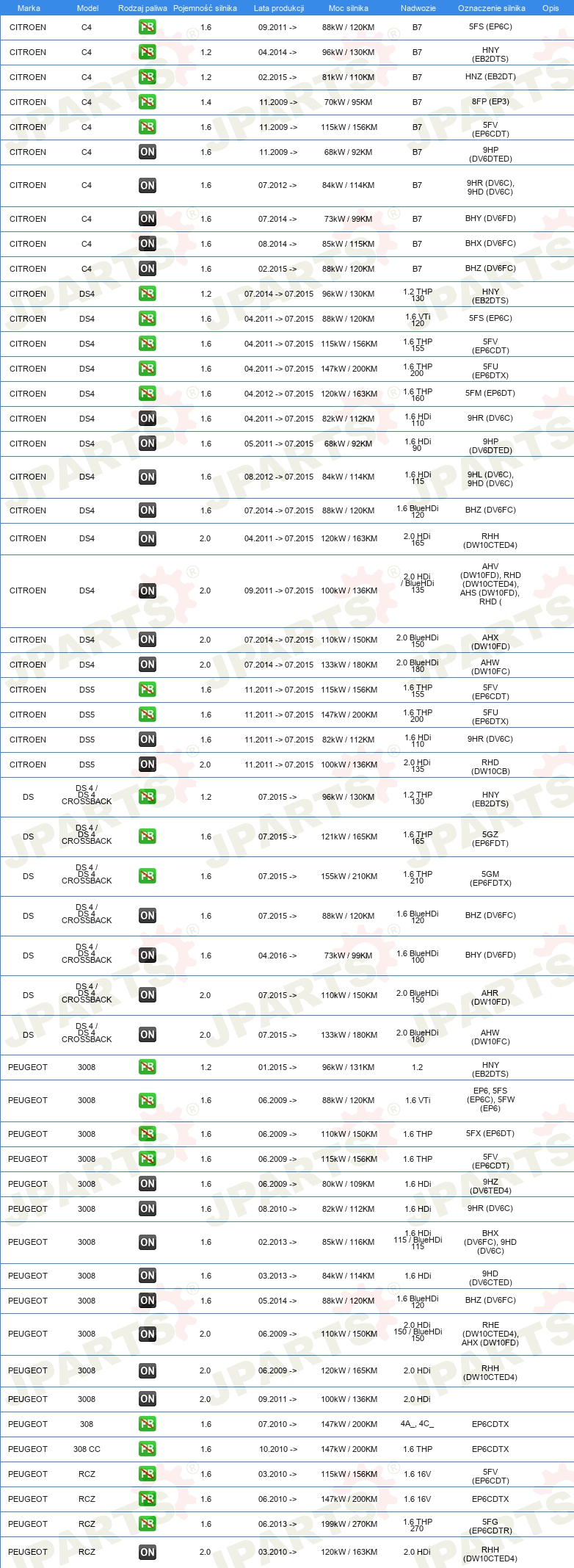Click the 1.4 engine capacity cell
Image resolution: width=574 pixels, height=1568 pixels.
click(206, 102)
